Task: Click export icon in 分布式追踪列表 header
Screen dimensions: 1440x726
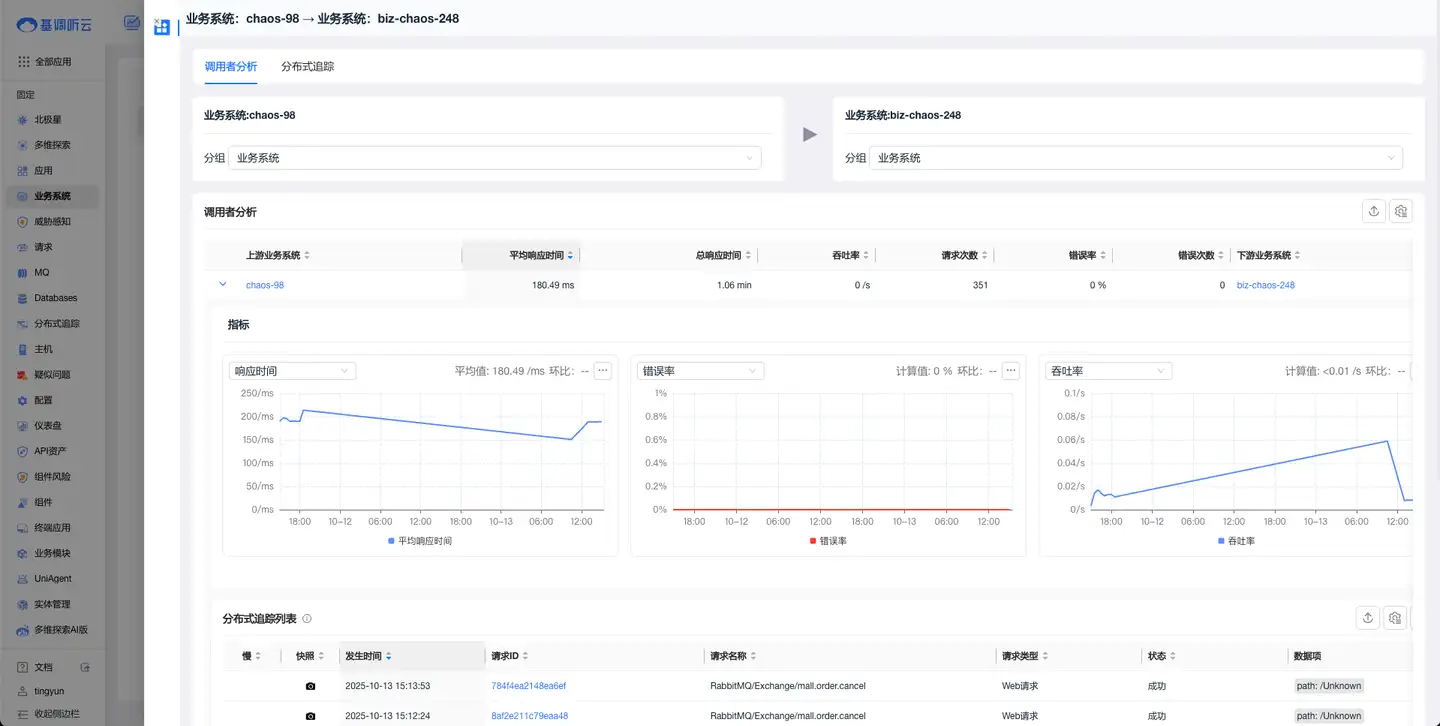Action: pyautogui.click(x=1368, y=618)
